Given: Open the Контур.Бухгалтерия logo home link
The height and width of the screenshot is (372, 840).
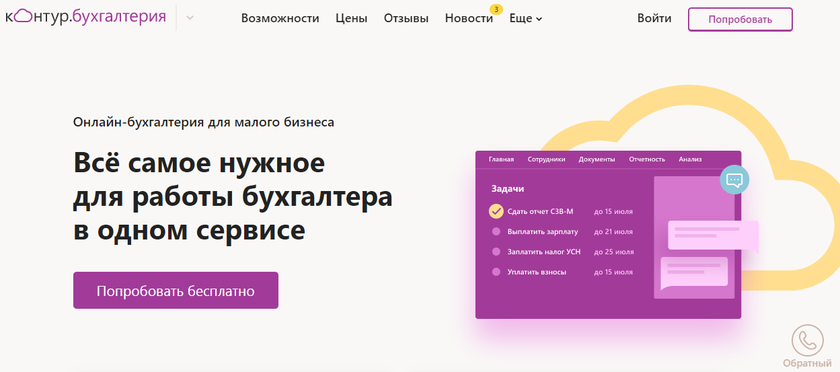Looking at the screenshot, I should [x=86, y=17].
